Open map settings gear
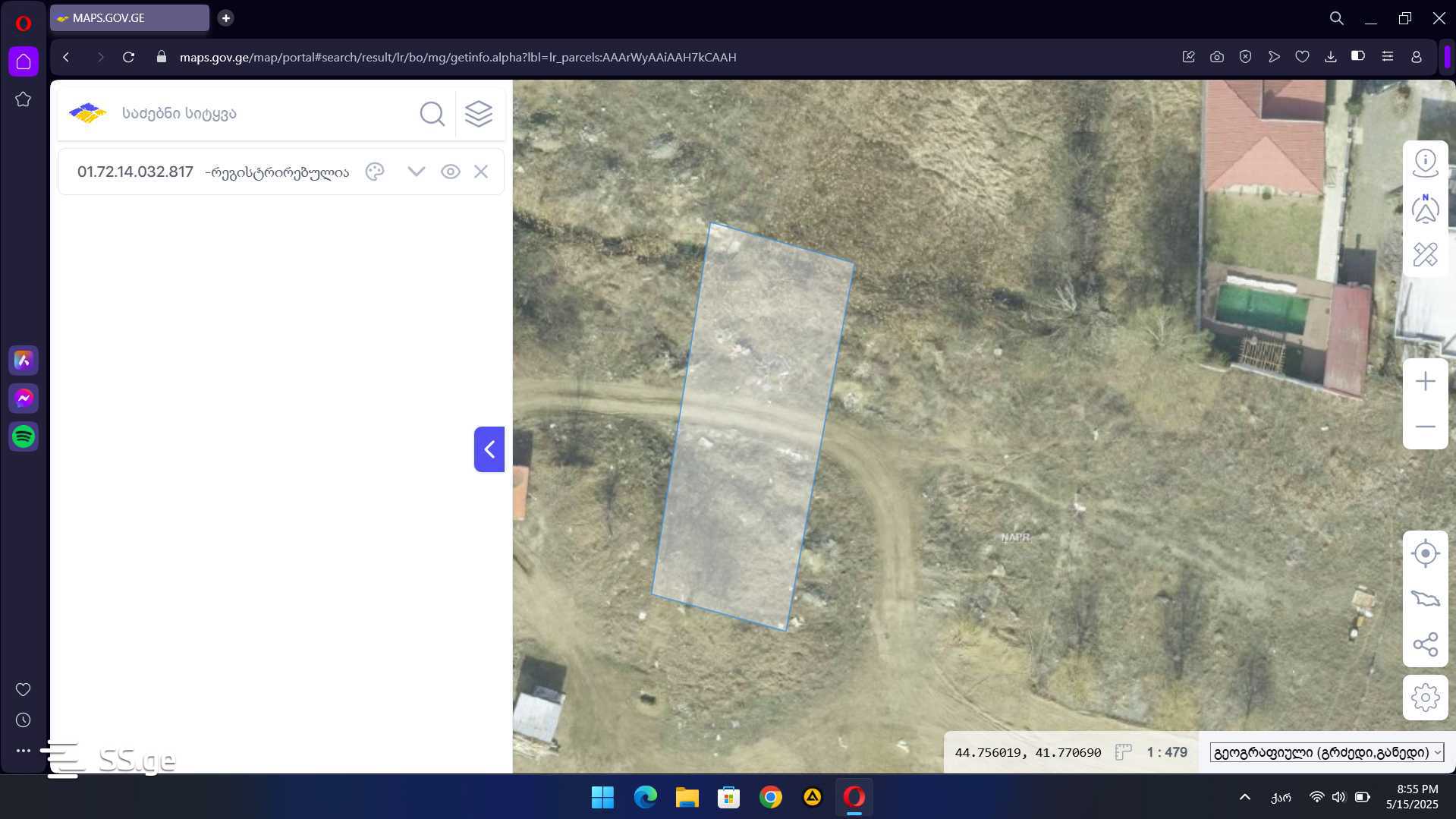Screen dimensions: 1456x819 (1425, 697)
